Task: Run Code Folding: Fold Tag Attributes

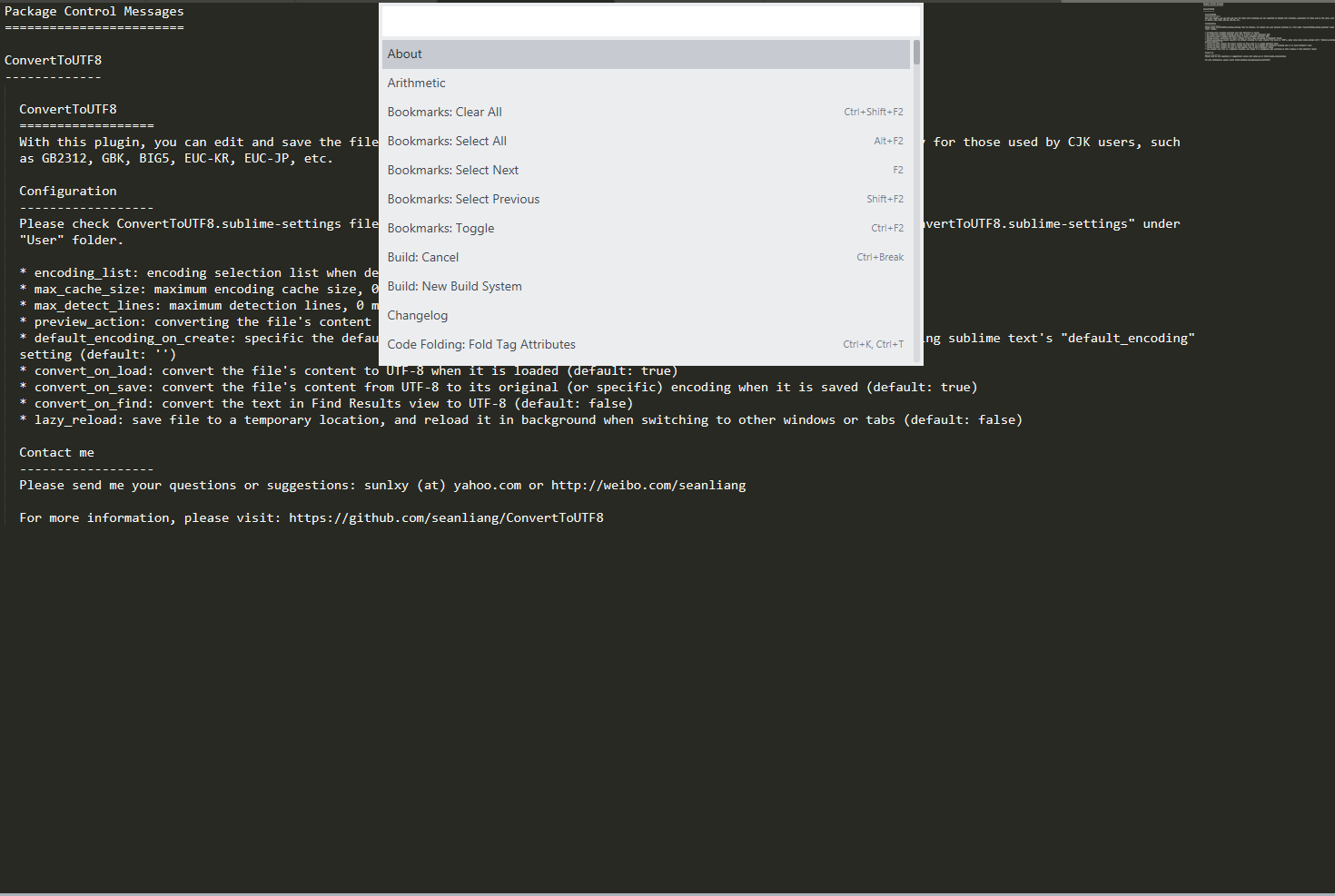Action: pyautogui.click(x=646, y=345)
